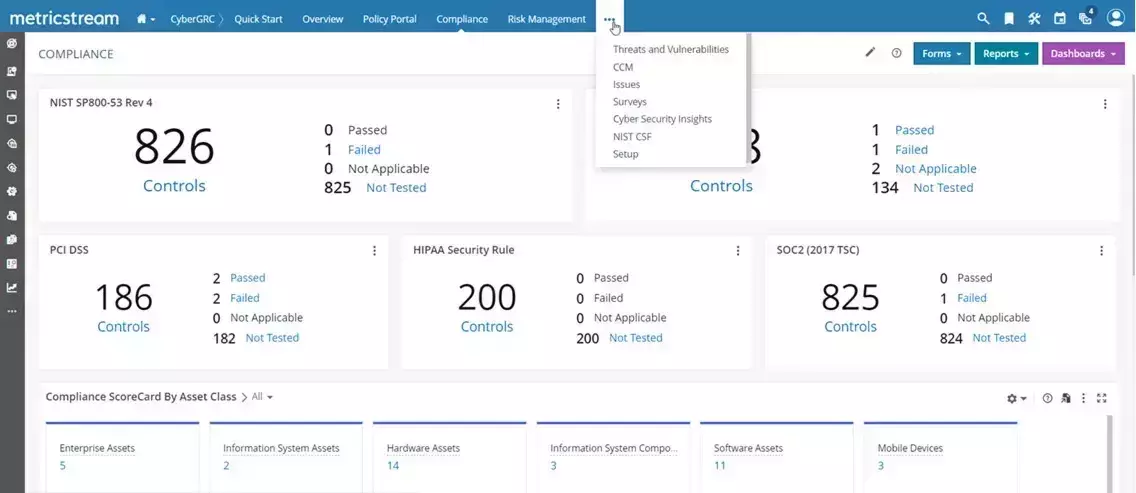1136x493 pixels.
Task: Select Threats and Vulnerabilities from the menu
Action: (670, 49)
